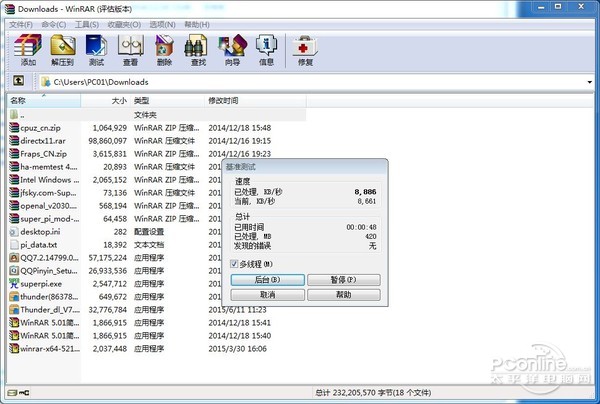Click the 查看 (View) toolbar icon
600x404 pixels.
[x=130, y=50]
